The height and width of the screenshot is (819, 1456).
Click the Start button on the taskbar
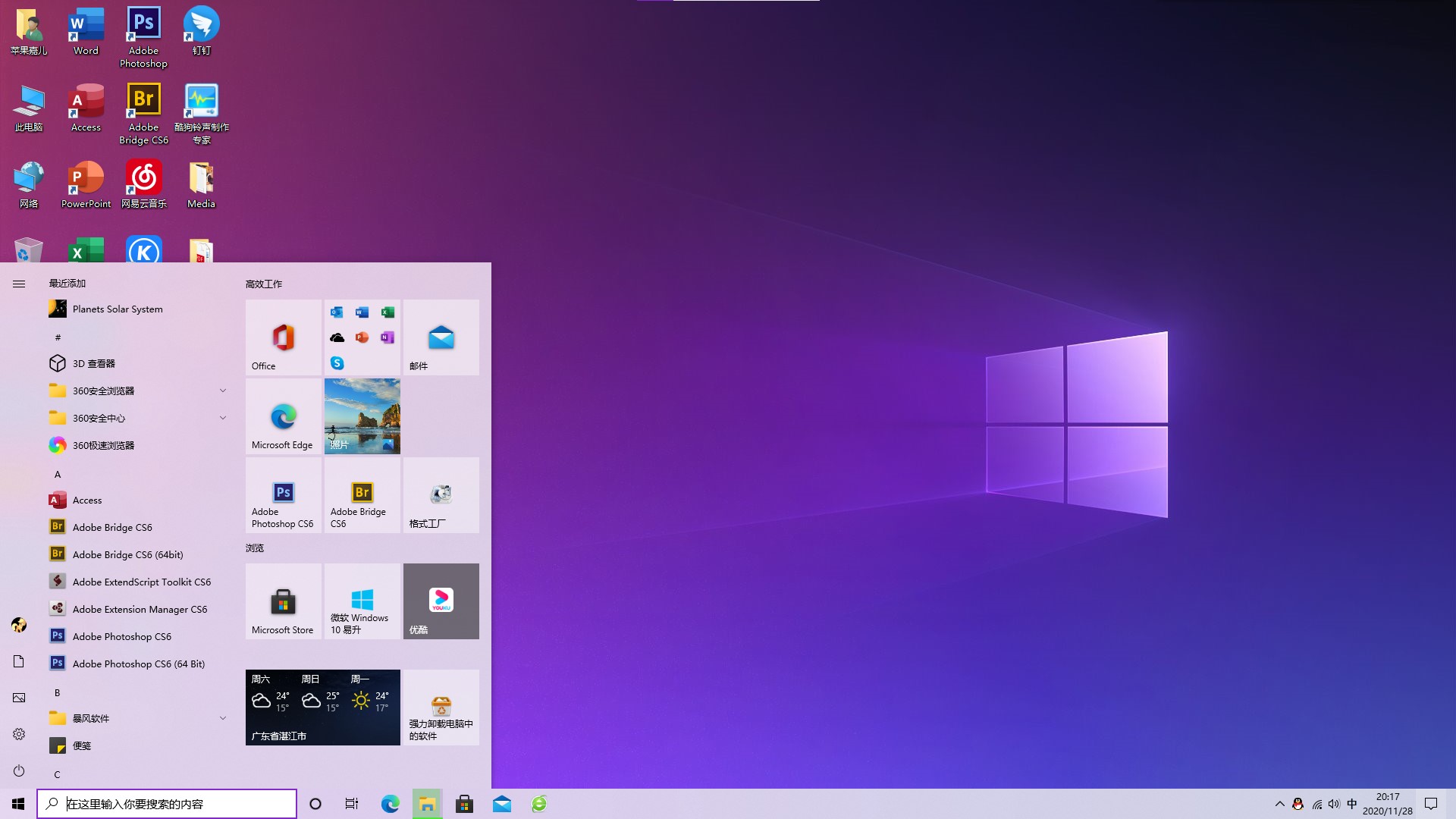click(18, 803)
